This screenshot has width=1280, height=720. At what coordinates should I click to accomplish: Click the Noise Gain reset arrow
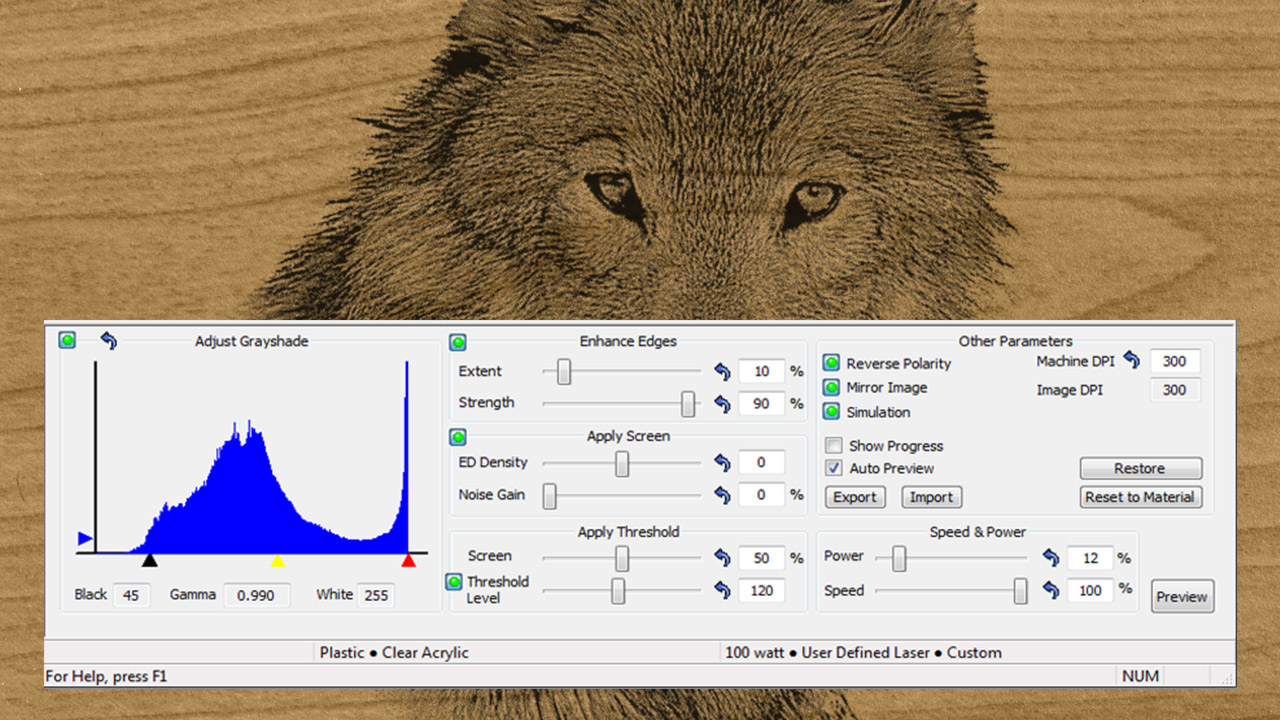pyautogui.click(x=722, y=495)
